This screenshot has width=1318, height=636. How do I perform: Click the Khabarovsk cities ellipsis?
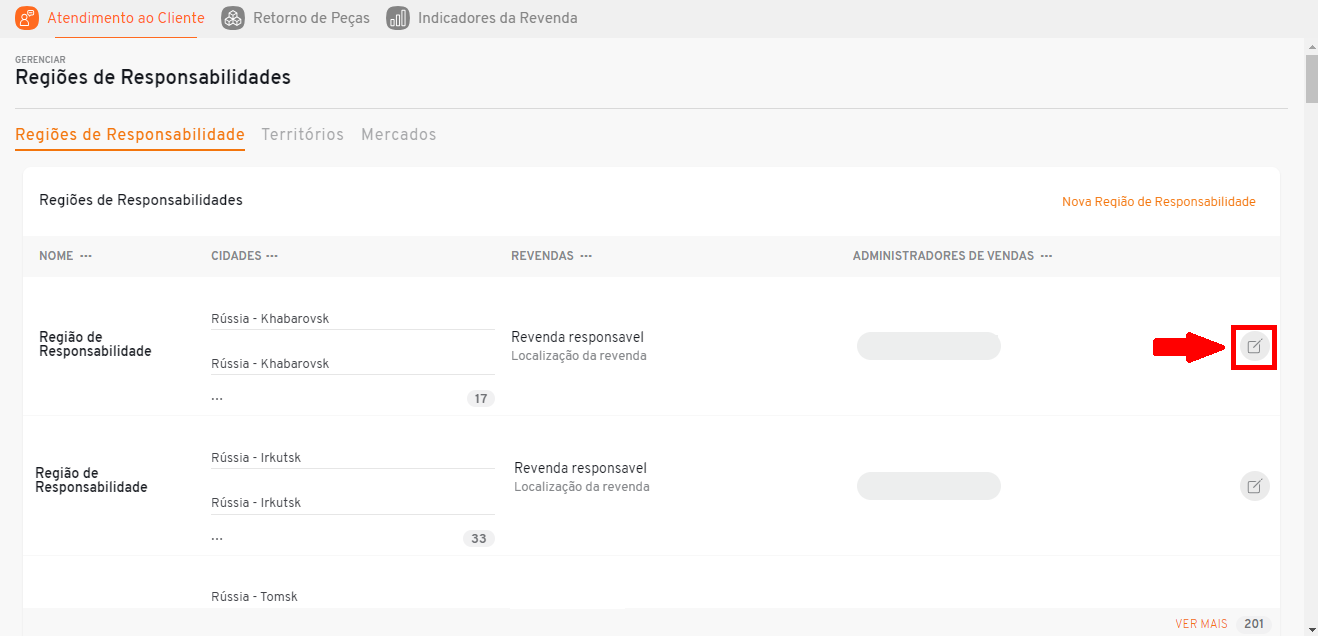(217, 398)
